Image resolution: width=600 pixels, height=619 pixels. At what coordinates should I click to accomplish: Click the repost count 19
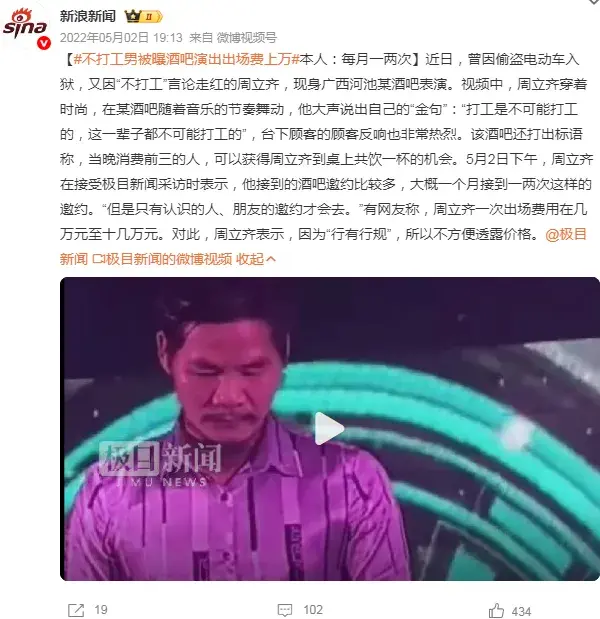(x=101, y=610)
